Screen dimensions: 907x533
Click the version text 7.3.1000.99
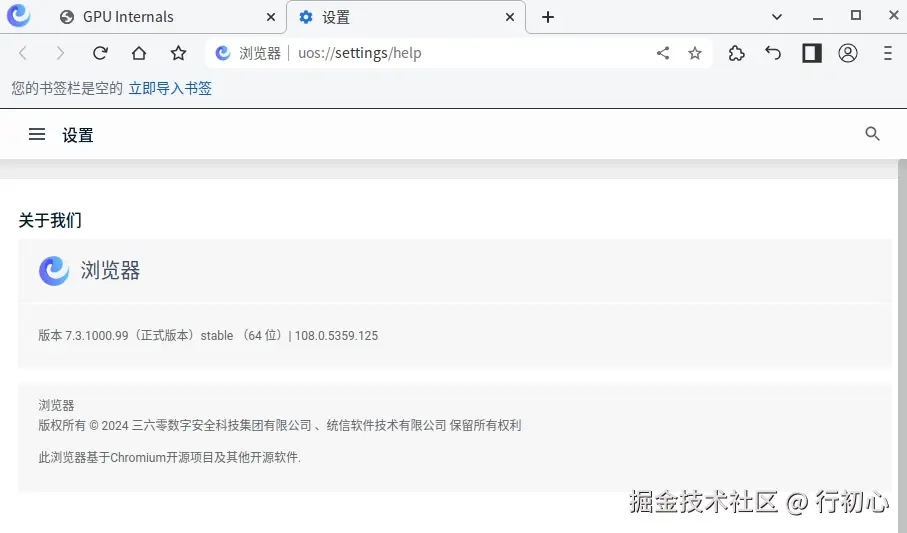click(x=97, y=336)
